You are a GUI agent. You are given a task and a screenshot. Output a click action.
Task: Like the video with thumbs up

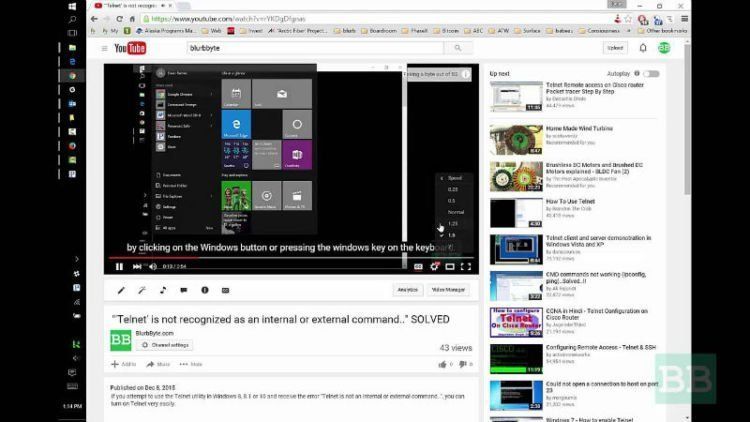point(442,365)
